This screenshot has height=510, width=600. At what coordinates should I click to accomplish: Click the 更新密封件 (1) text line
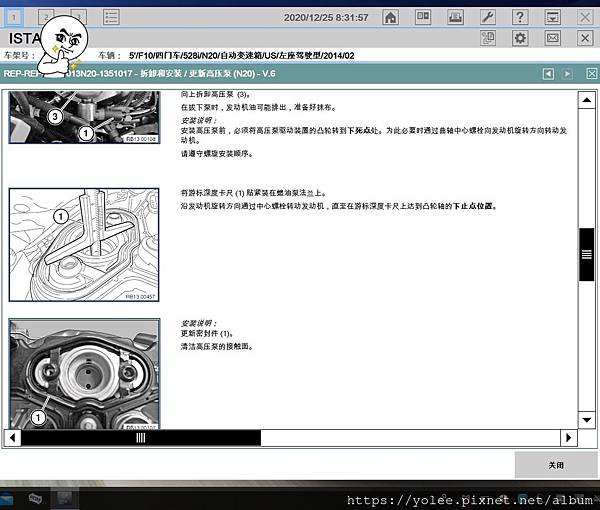click(207, 334)
